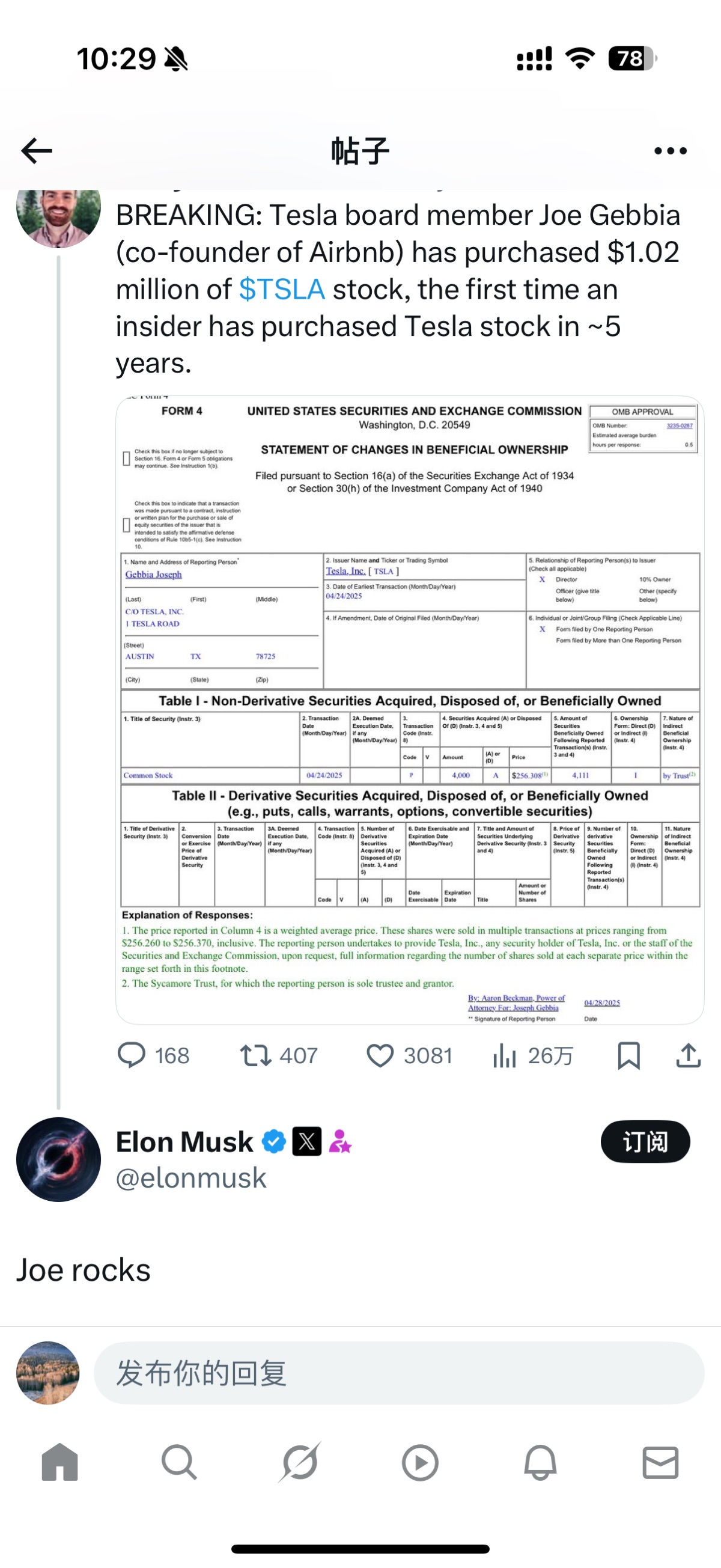Open the SEC Form 4 image

pyautogui.click(x=410, y=710)
